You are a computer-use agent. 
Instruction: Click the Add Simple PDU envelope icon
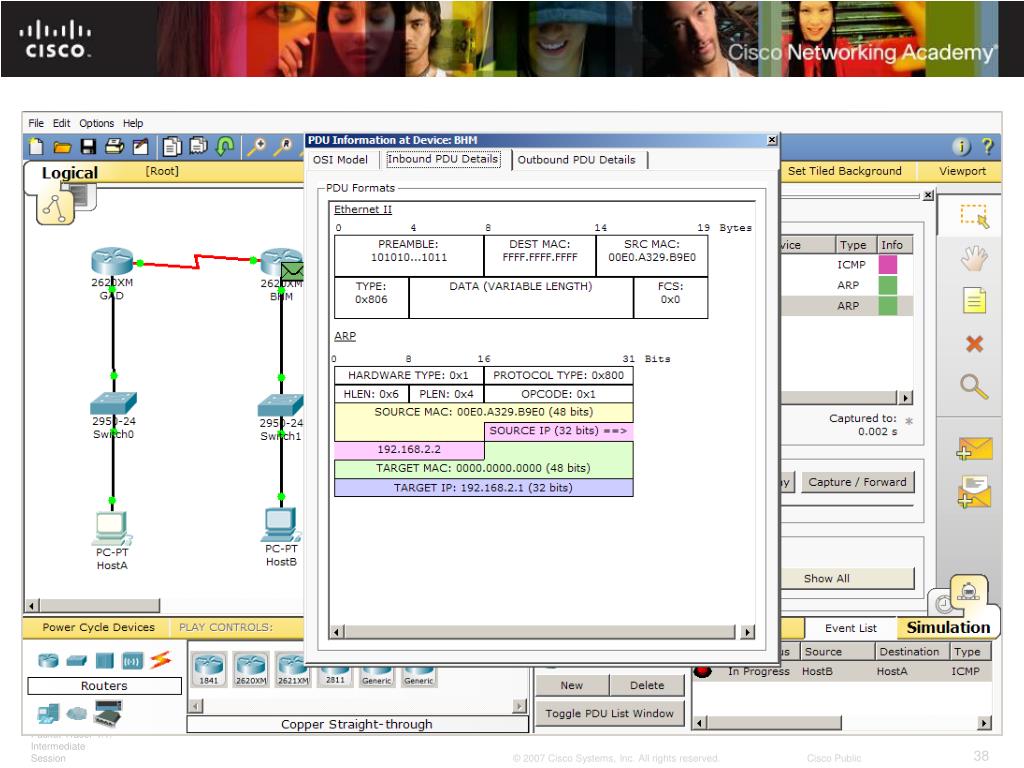(x=974, y=449)
